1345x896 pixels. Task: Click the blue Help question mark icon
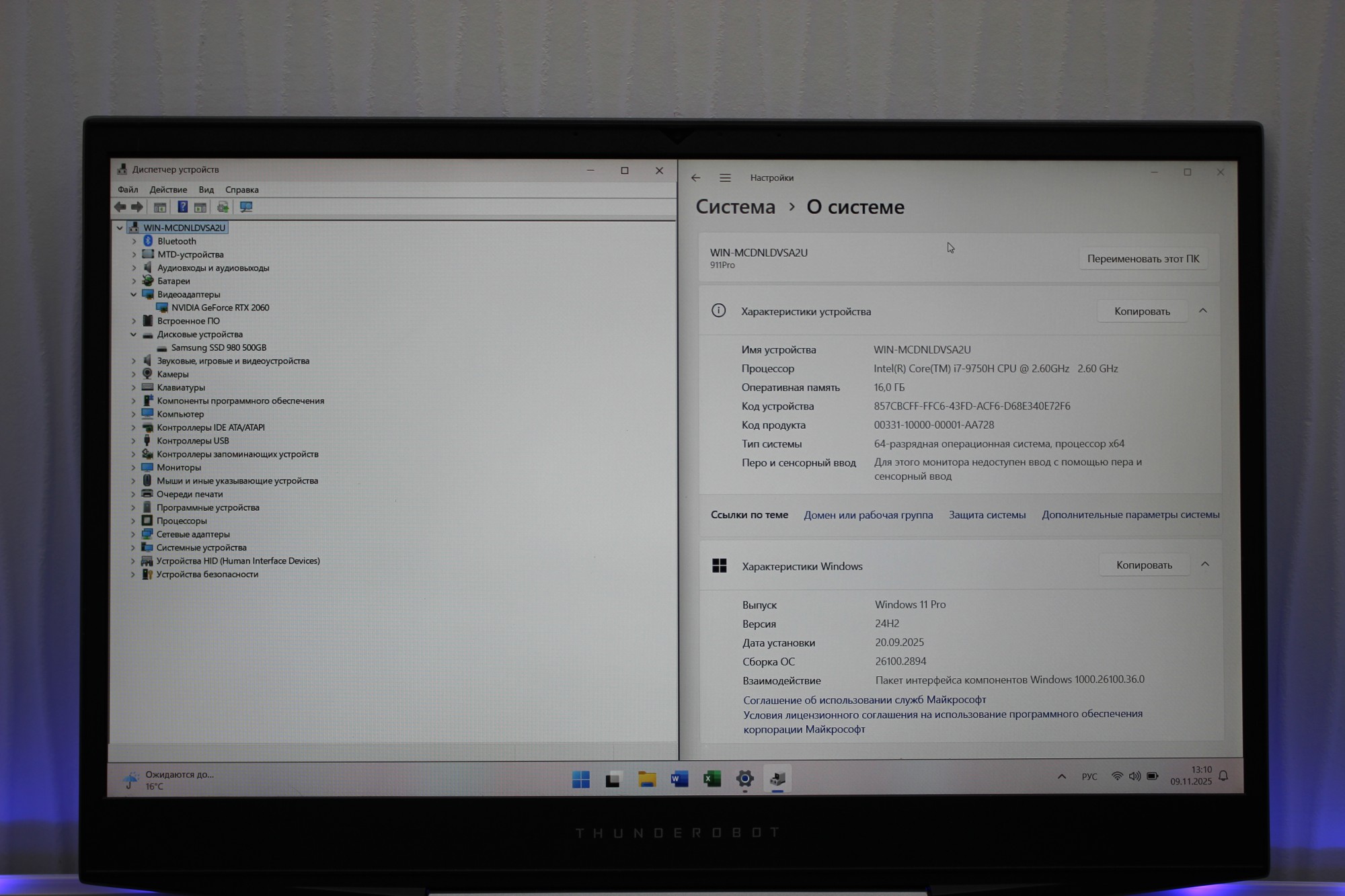(x=182, y=207)
